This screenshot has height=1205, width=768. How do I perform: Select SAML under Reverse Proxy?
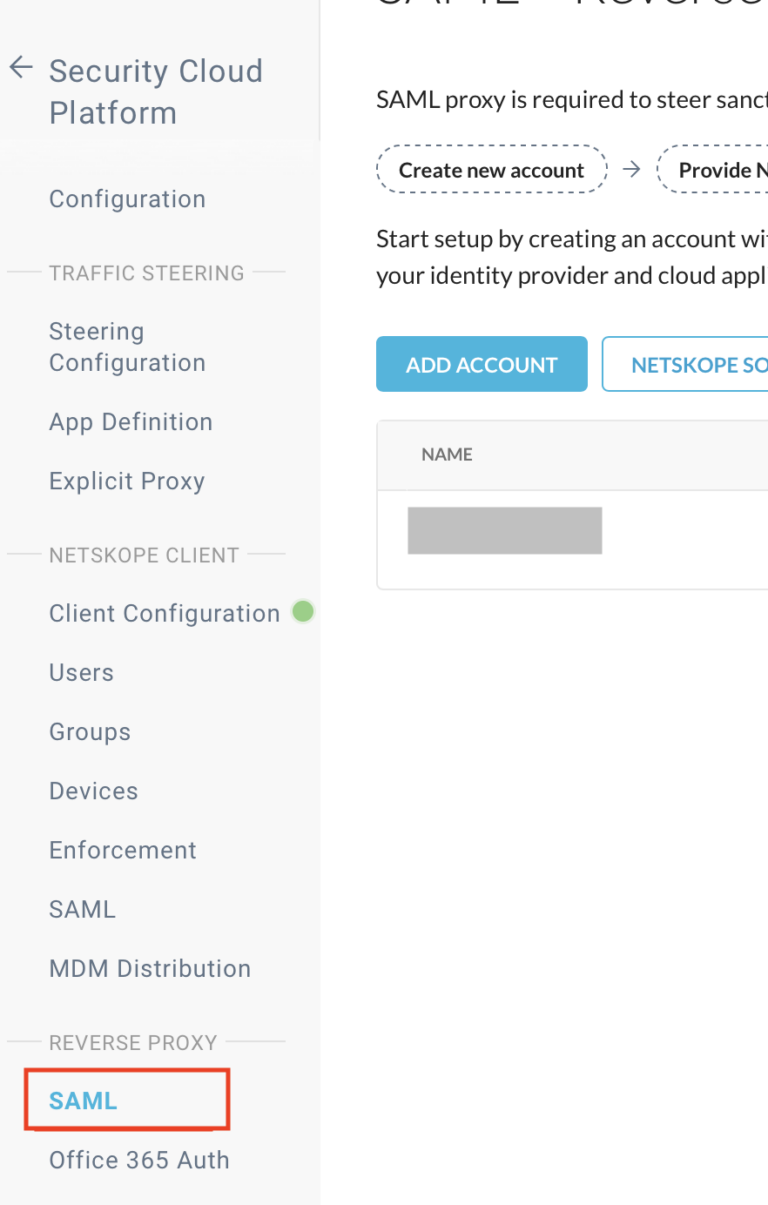82,1100
